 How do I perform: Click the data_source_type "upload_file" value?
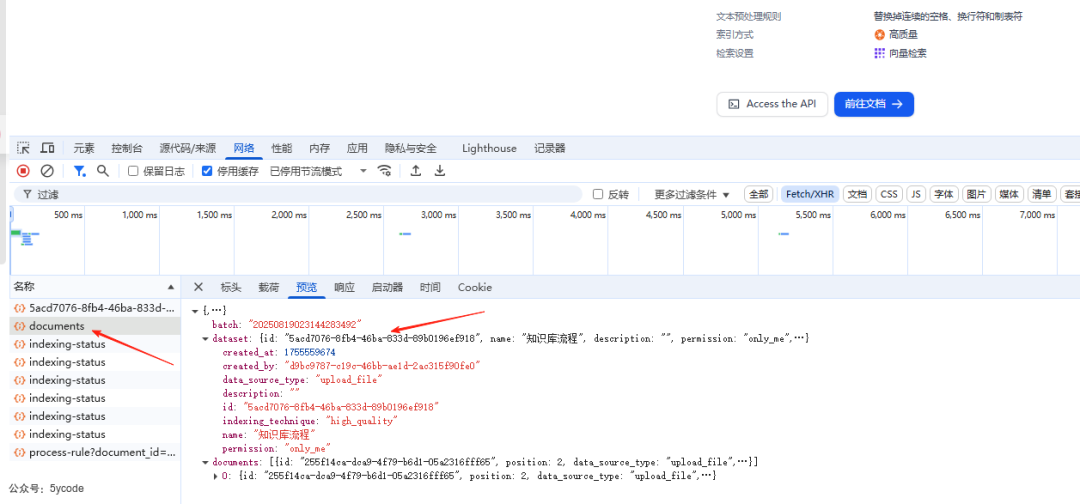click(349, 379)
